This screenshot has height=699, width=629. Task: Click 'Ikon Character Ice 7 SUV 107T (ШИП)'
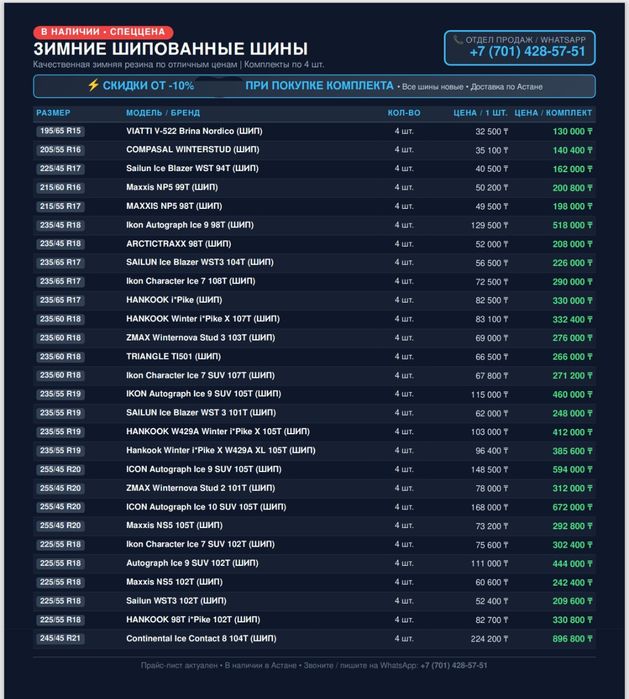coord(200,375)
